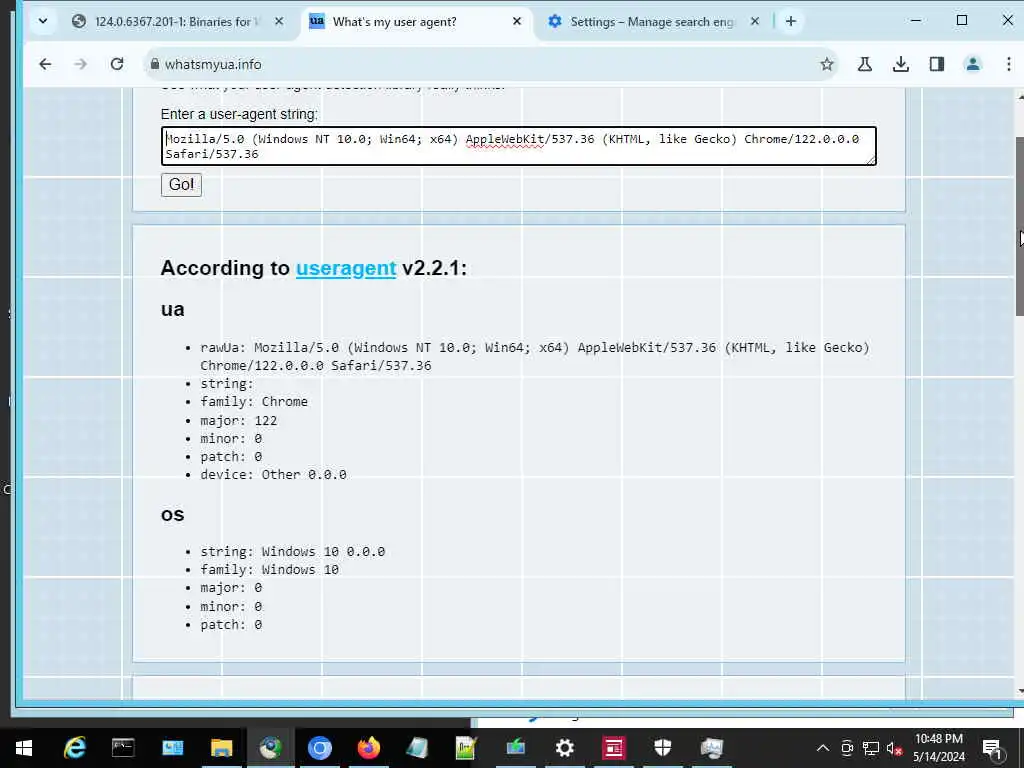
Task: Open the profile avatar menu
Action: coord(972,64)
